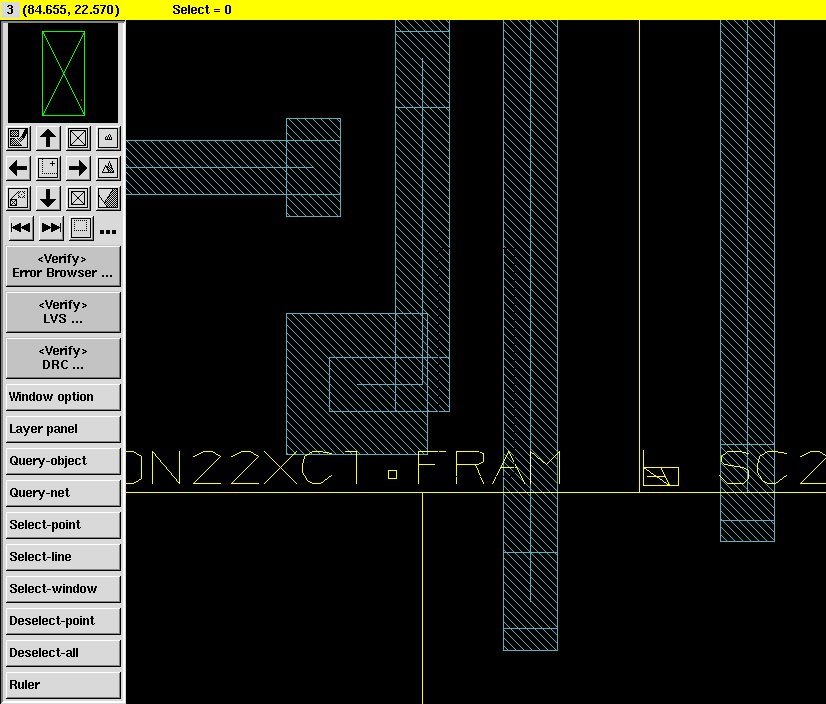Click the skip-to-first double left arrow icon
This screenshot has width=826, height=704.
[x=20, y=228]
